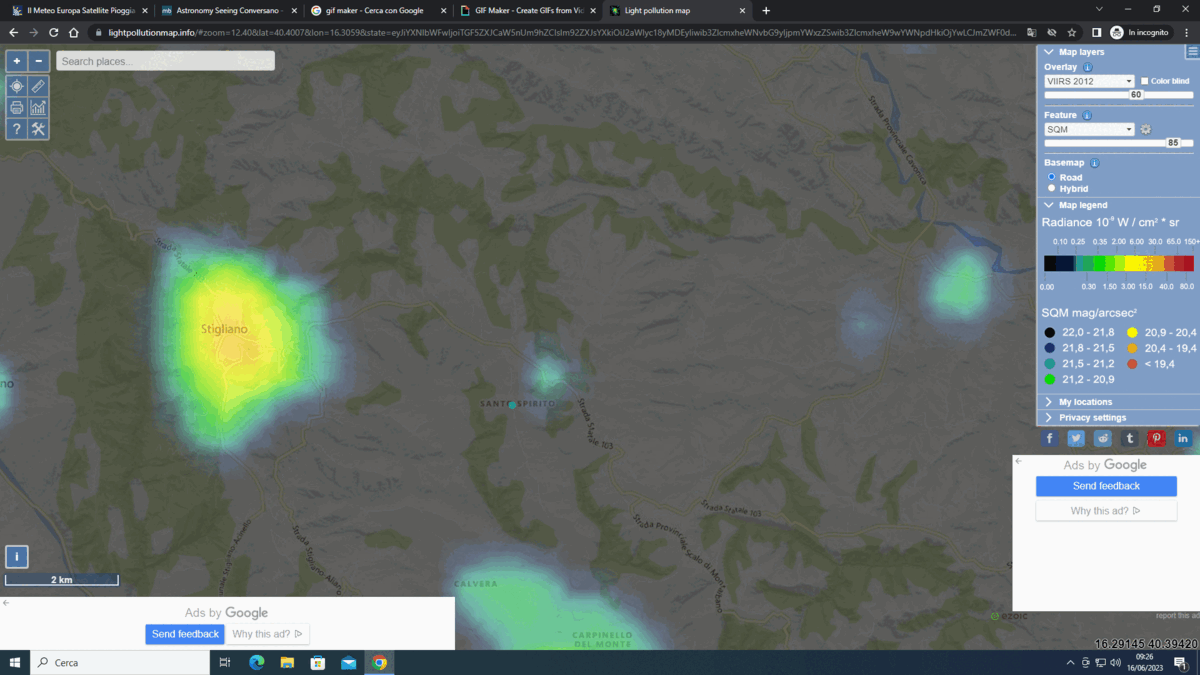The width and height of the screenshot is (1200, 675).
Task: Select the Road basemap option
Action: (1051, 177)
